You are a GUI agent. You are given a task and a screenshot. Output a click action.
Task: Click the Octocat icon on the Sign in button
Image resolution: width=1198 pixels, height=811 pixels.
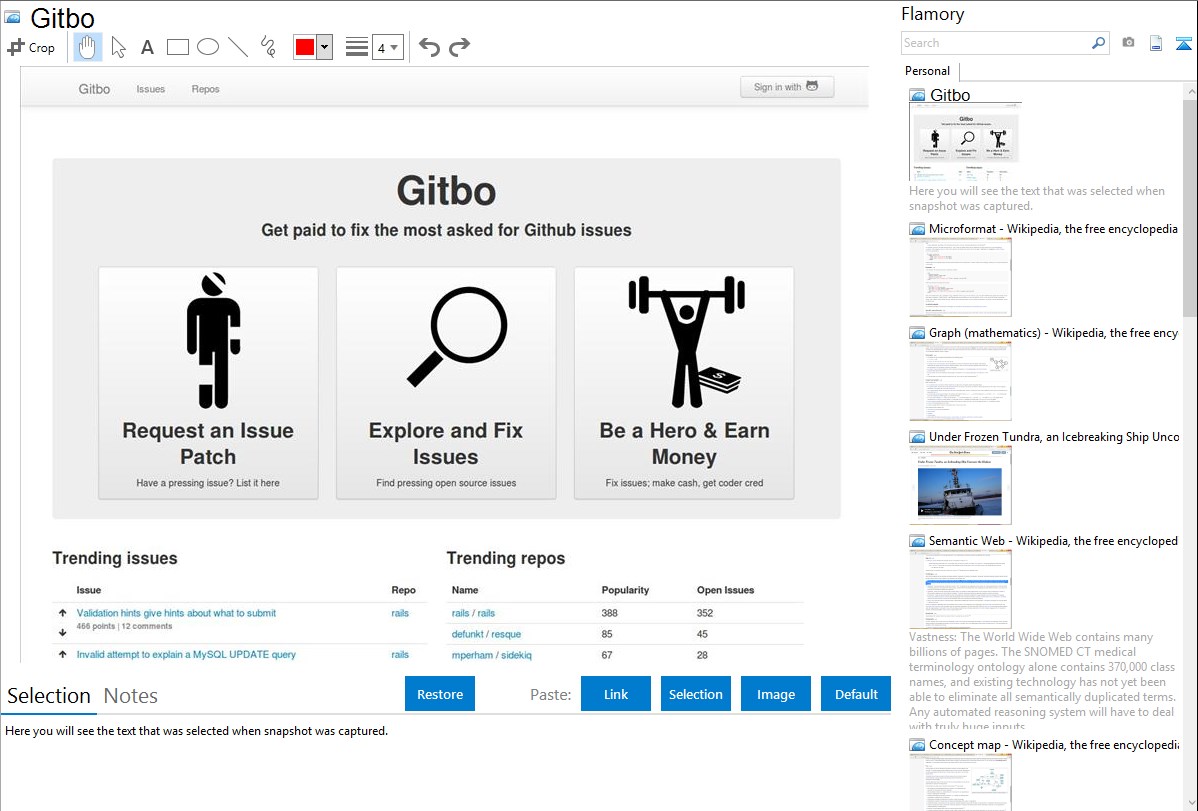(x=812, y=86)
